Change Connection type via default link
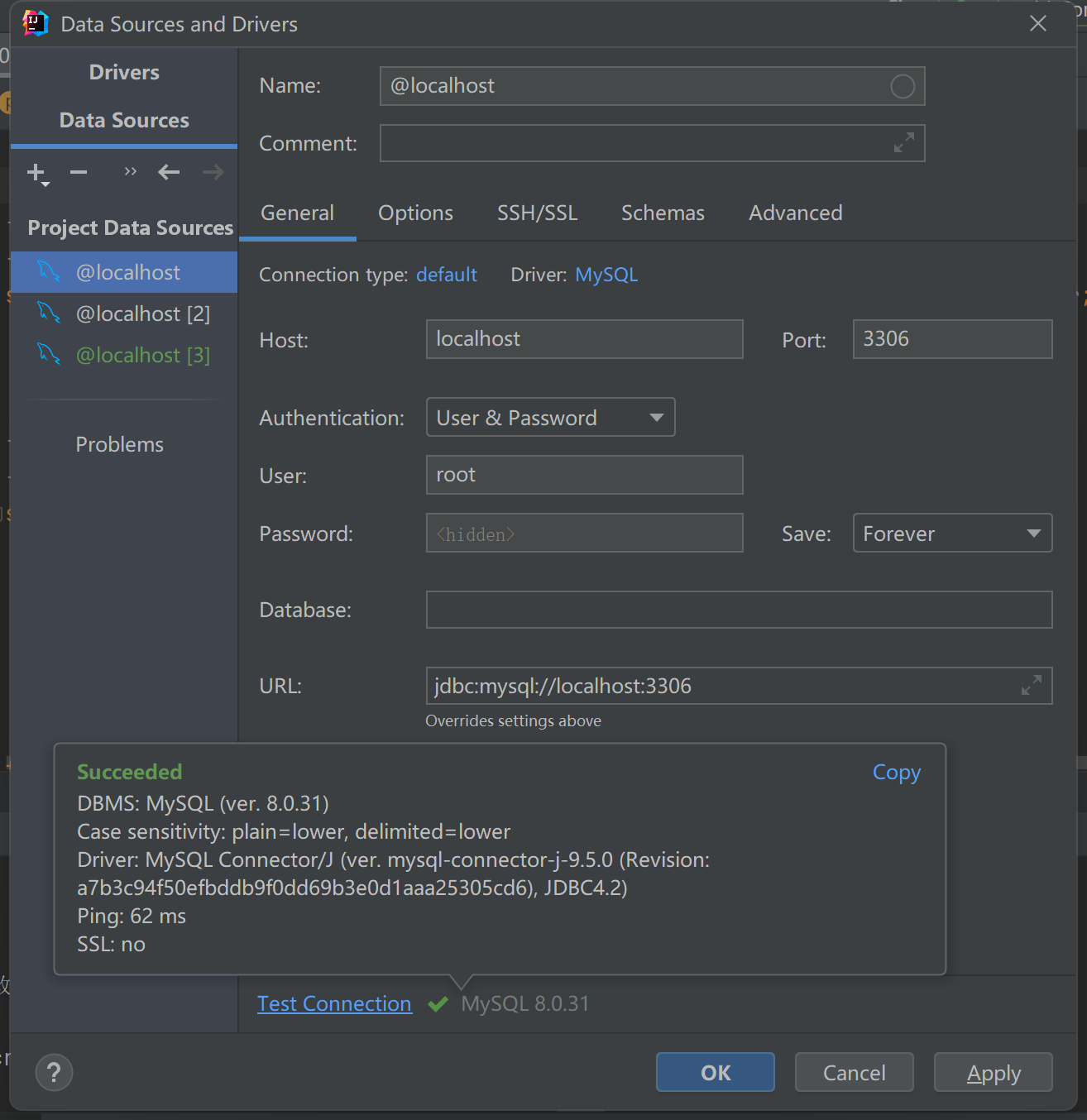The image size is (1087, 1120). pyautogui.click(x=447, y=275)
